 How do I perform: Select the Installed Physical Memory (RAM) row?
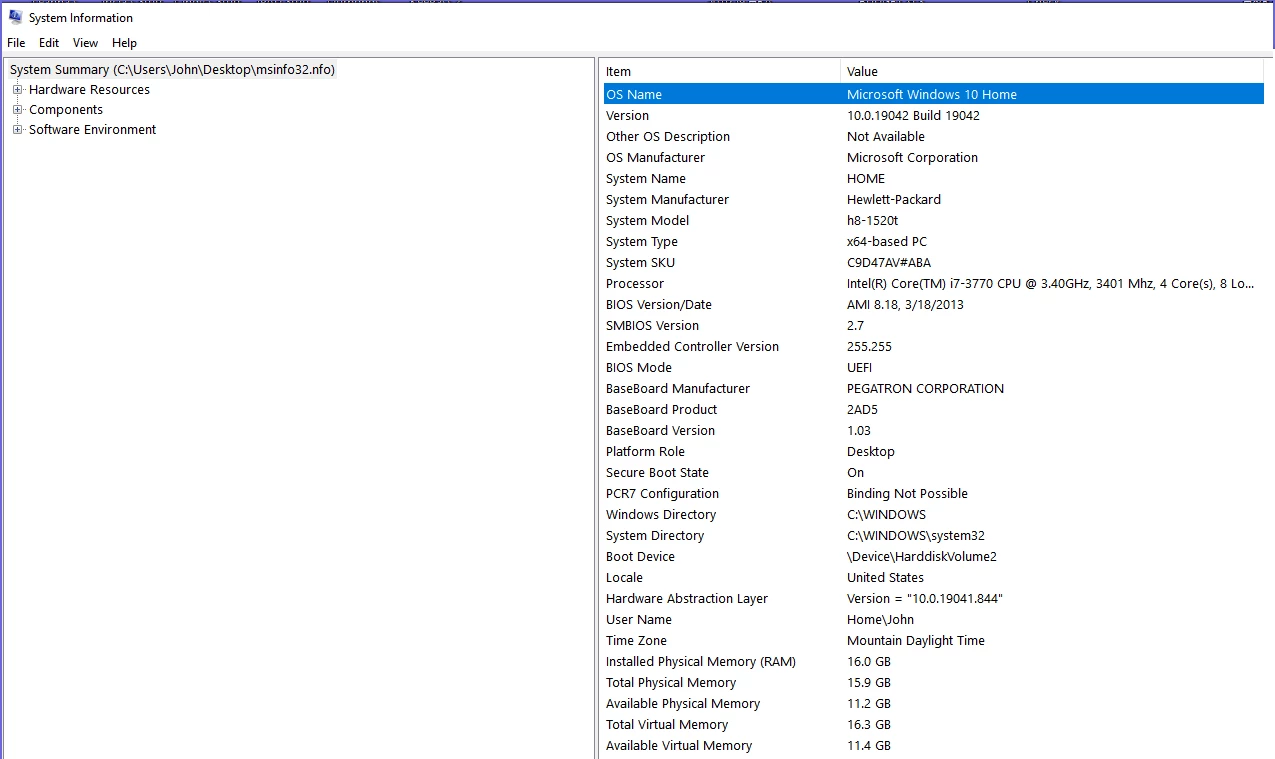click(x=933, y=661)
